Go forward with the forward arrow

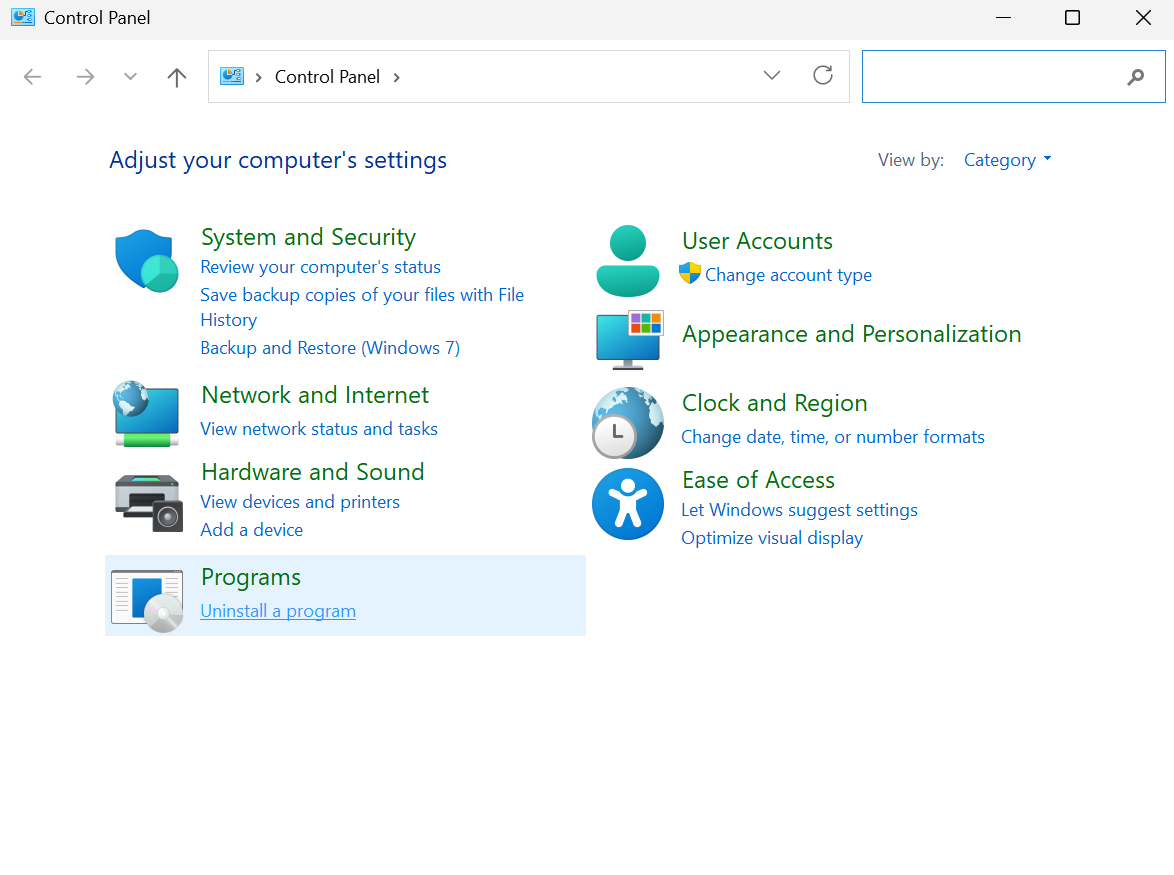[85, 76]
